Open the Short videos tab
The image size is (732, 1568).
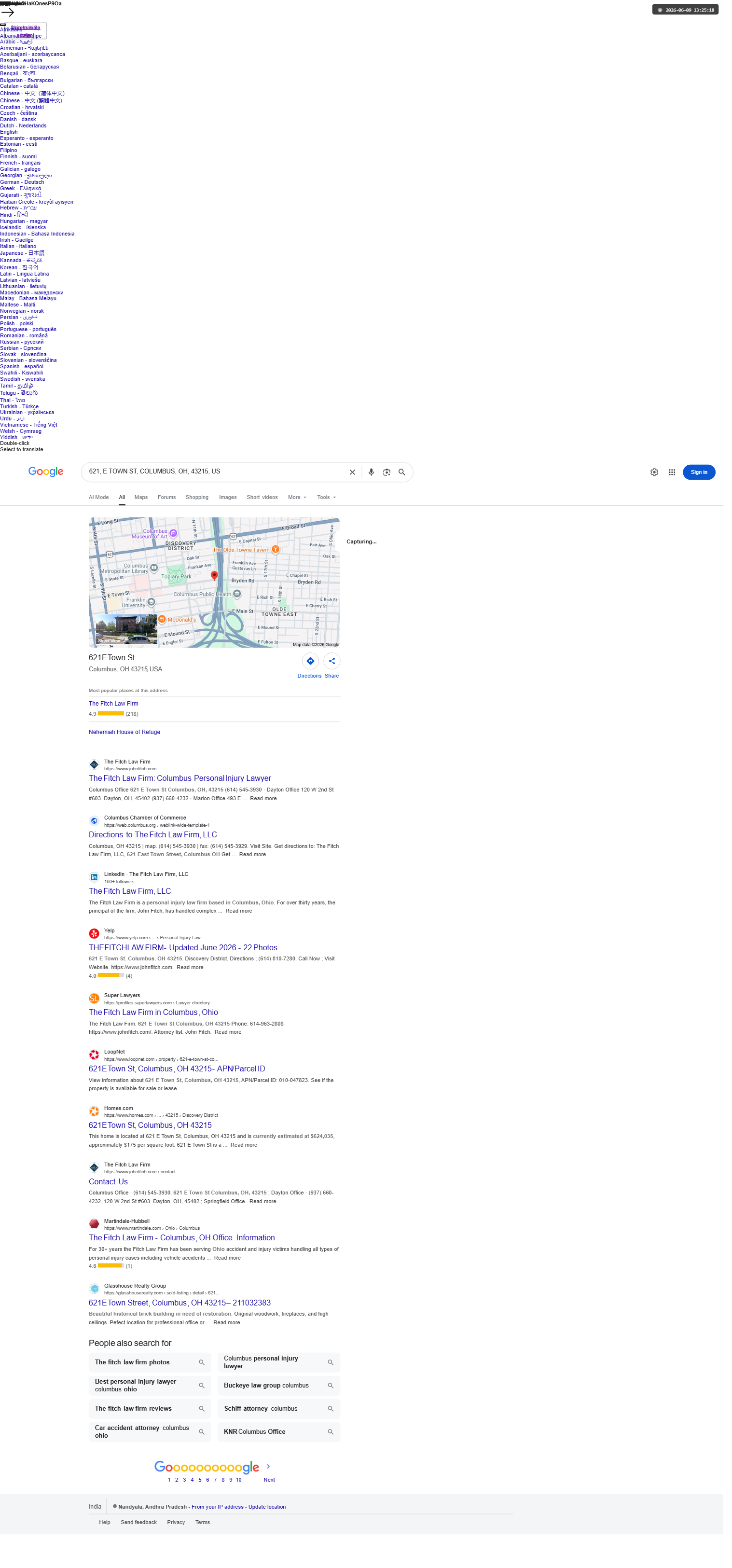265,503
